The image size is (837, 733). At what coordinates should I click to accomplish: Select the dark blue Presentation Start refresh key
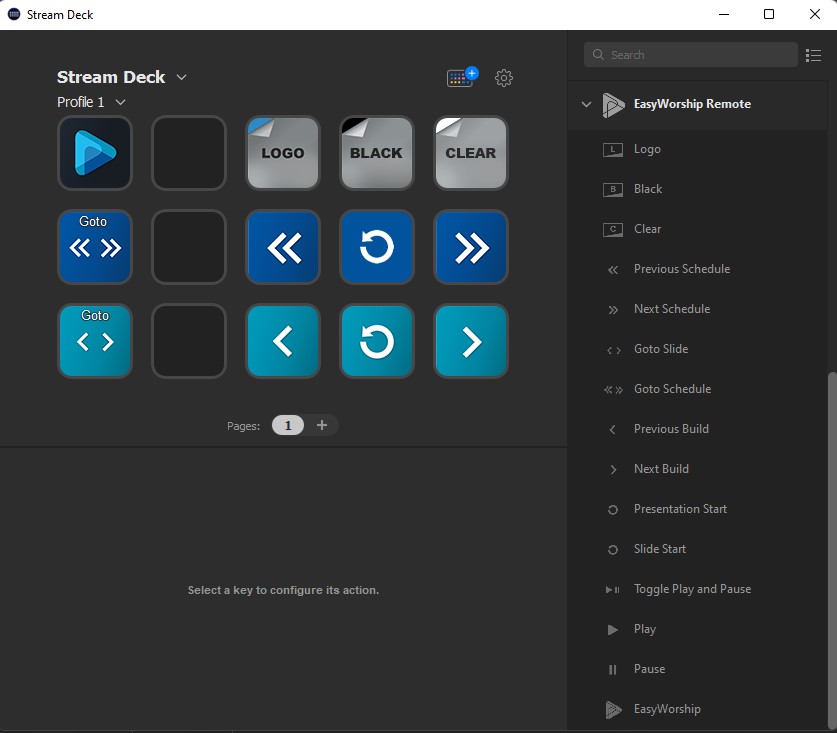pyautogui.click(x=377, y=247)
